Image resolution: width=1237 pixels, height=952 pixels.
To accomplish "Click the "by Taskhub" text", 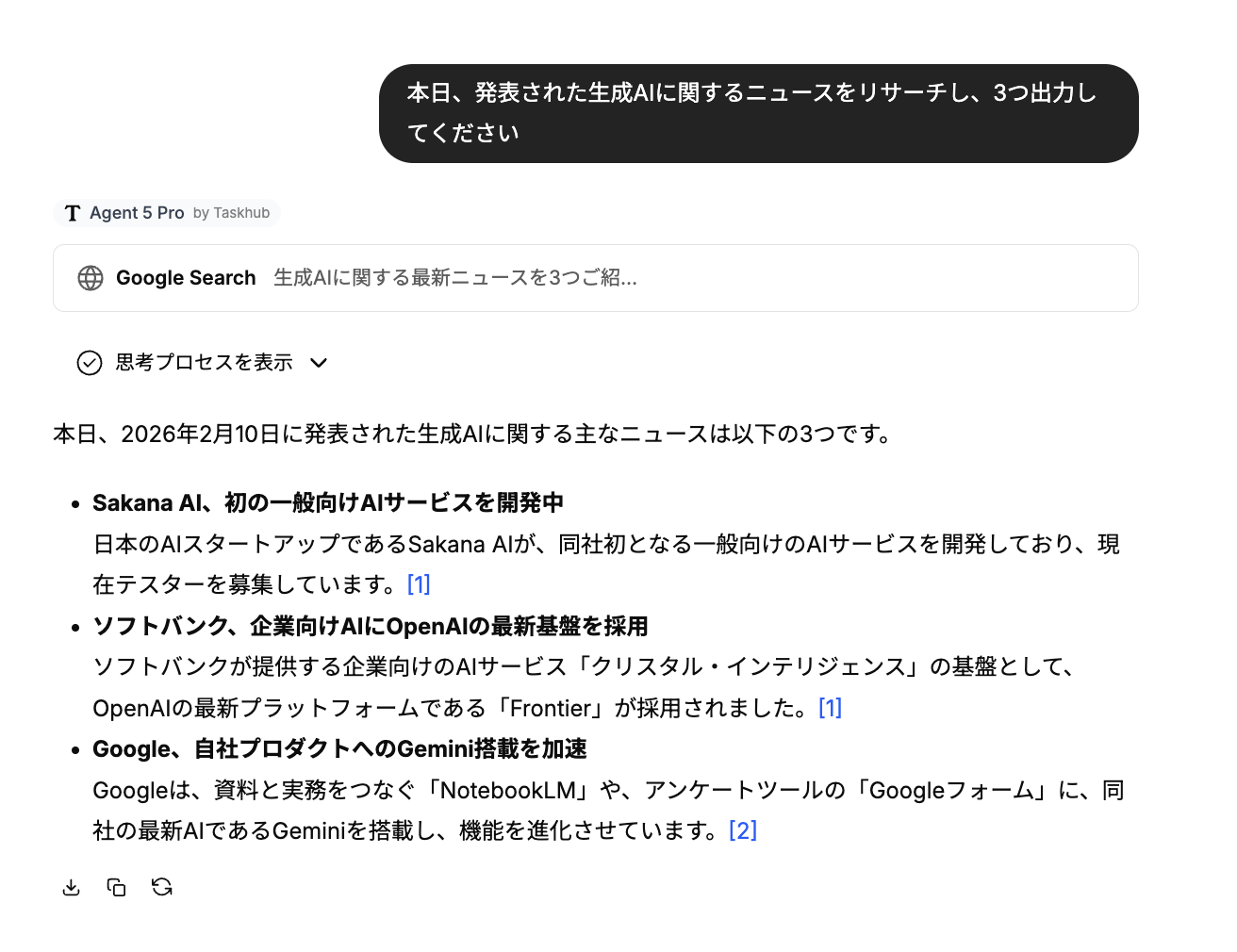I will coord(231,213).
